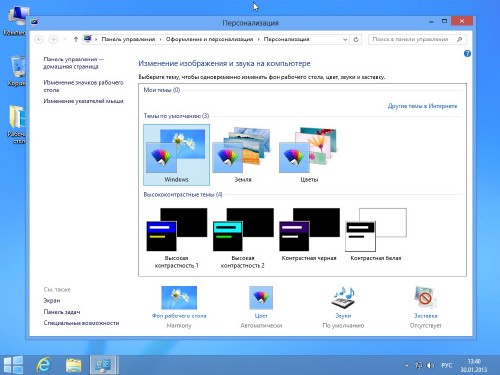Open the Панель задач link
Screen dimensions: 500x375
(62, 312)
